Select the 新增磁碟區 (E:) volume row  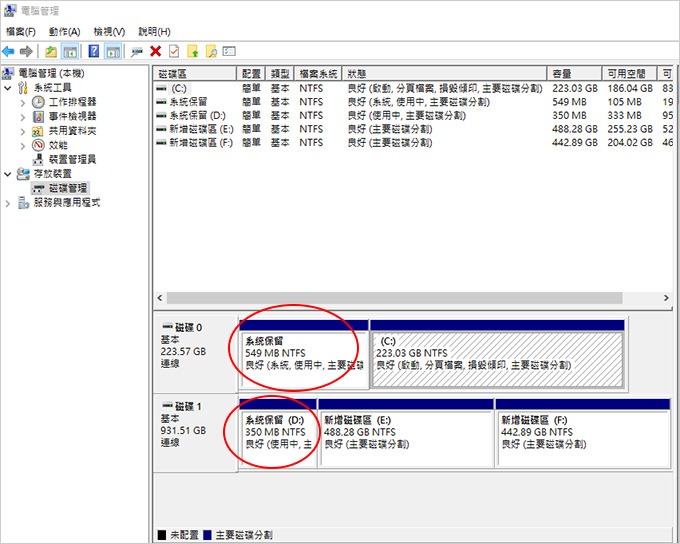(x=415, y=129)
